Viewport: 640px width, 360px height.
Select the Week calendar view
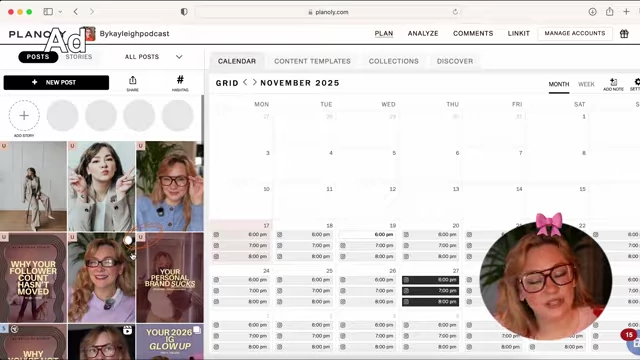coord(586,84)
